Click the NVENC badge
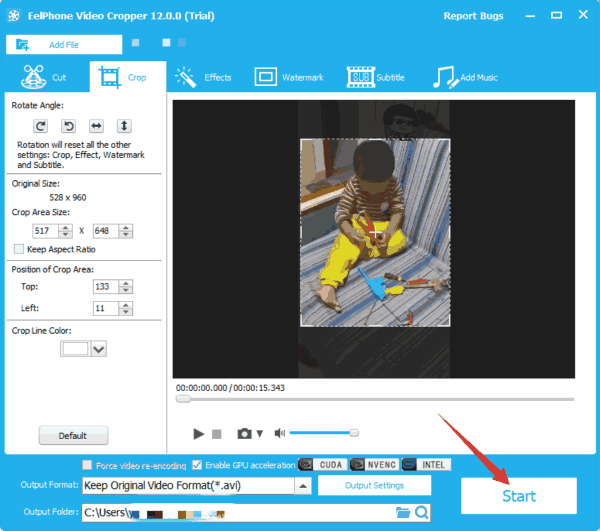This screenshot has width=600, height=531. tap(375, 464)
